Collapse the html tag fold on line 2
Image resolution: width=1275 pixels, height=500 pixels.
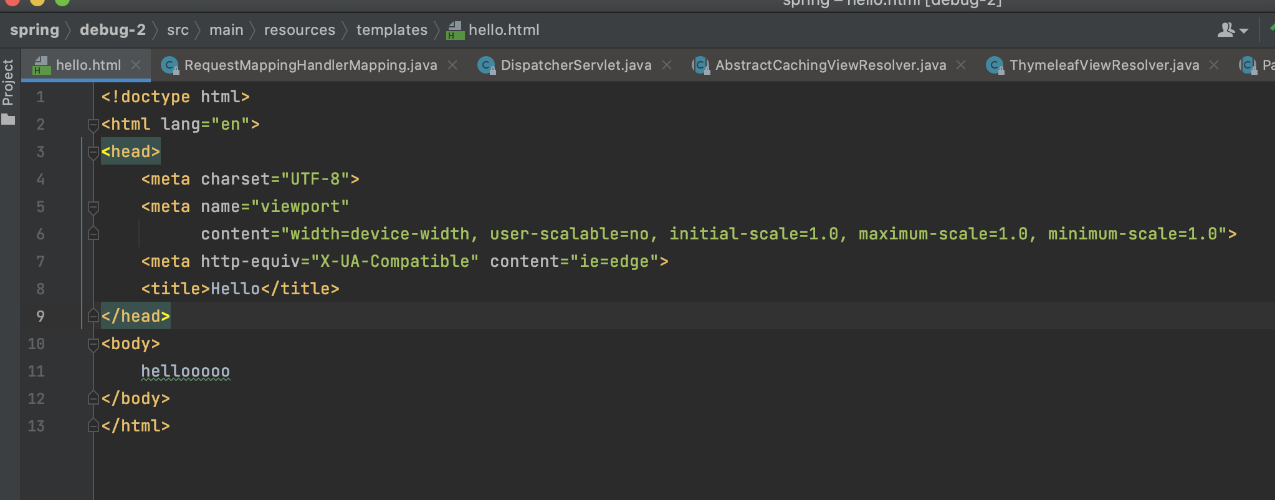(93, 125)
